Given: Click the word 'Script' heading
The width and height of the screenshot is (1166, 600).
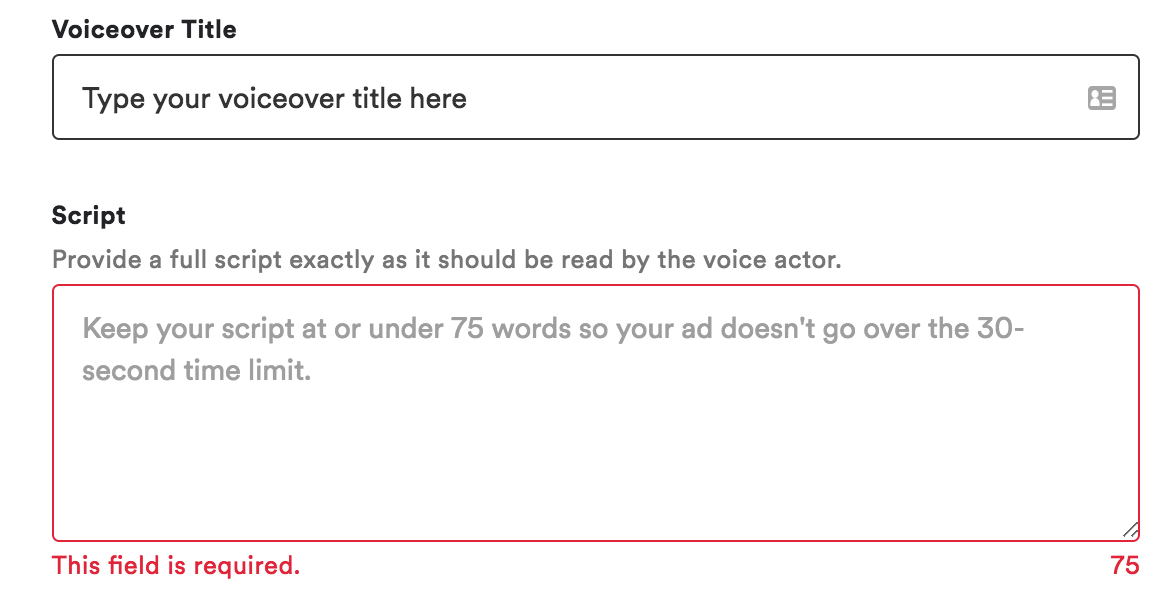Looking at the screenshot, I should (x=88, y=215).
